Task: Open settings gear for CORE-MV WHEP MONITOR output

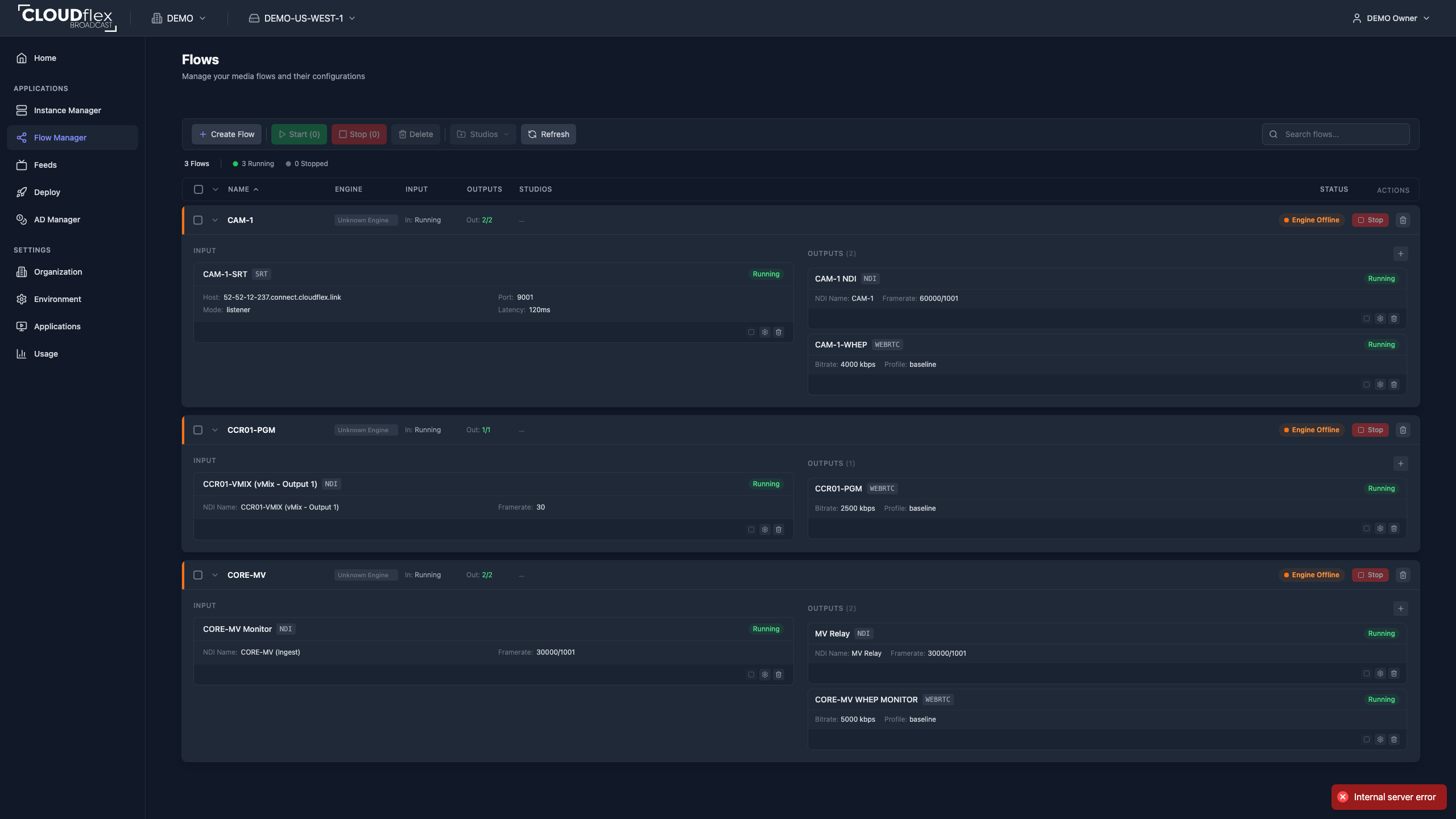Action: (x=1380, y=739)
